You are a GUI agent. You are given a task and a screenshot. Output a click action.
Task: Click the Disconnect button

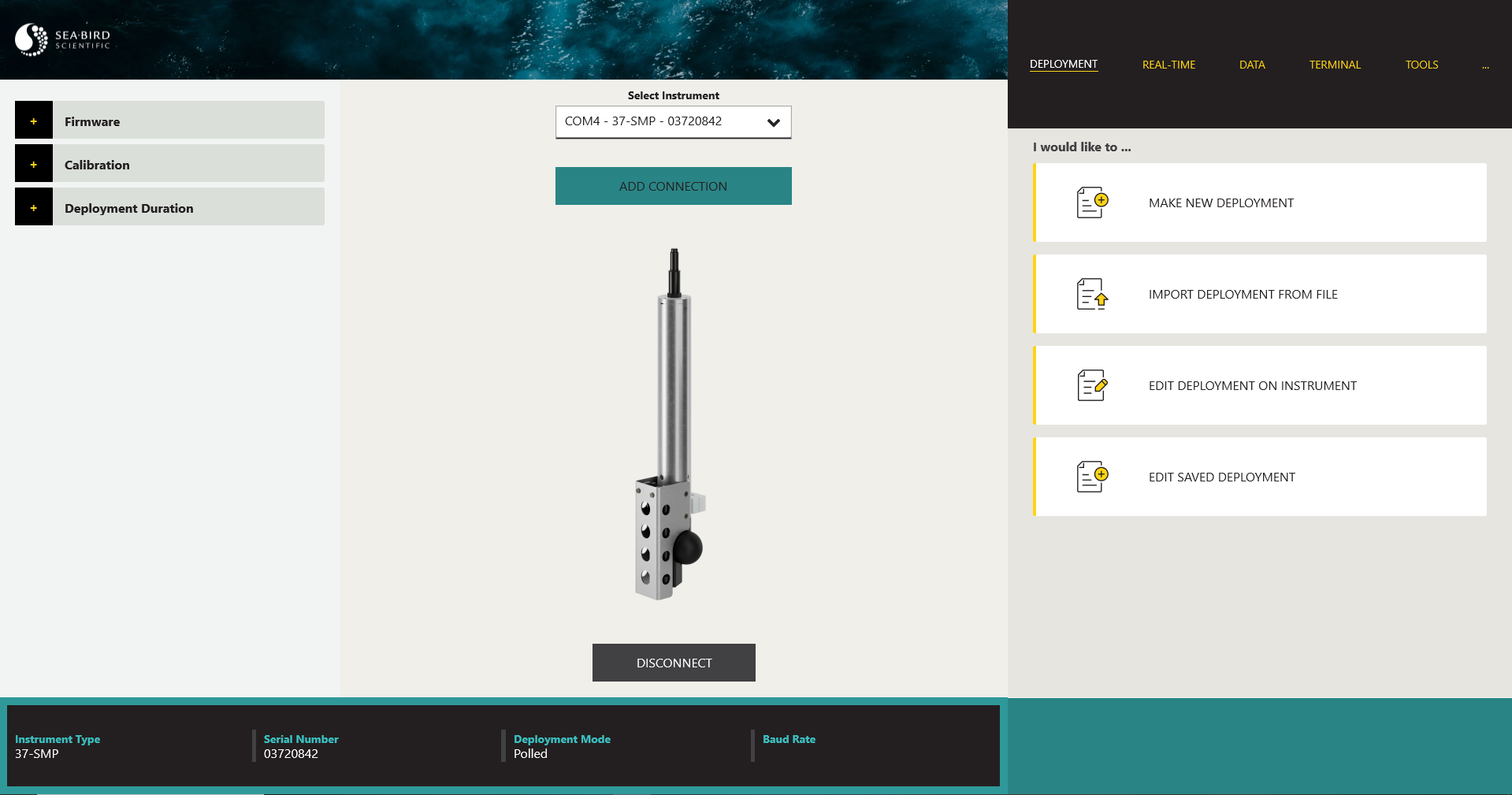pyautogui.click(x=674, y=663)
